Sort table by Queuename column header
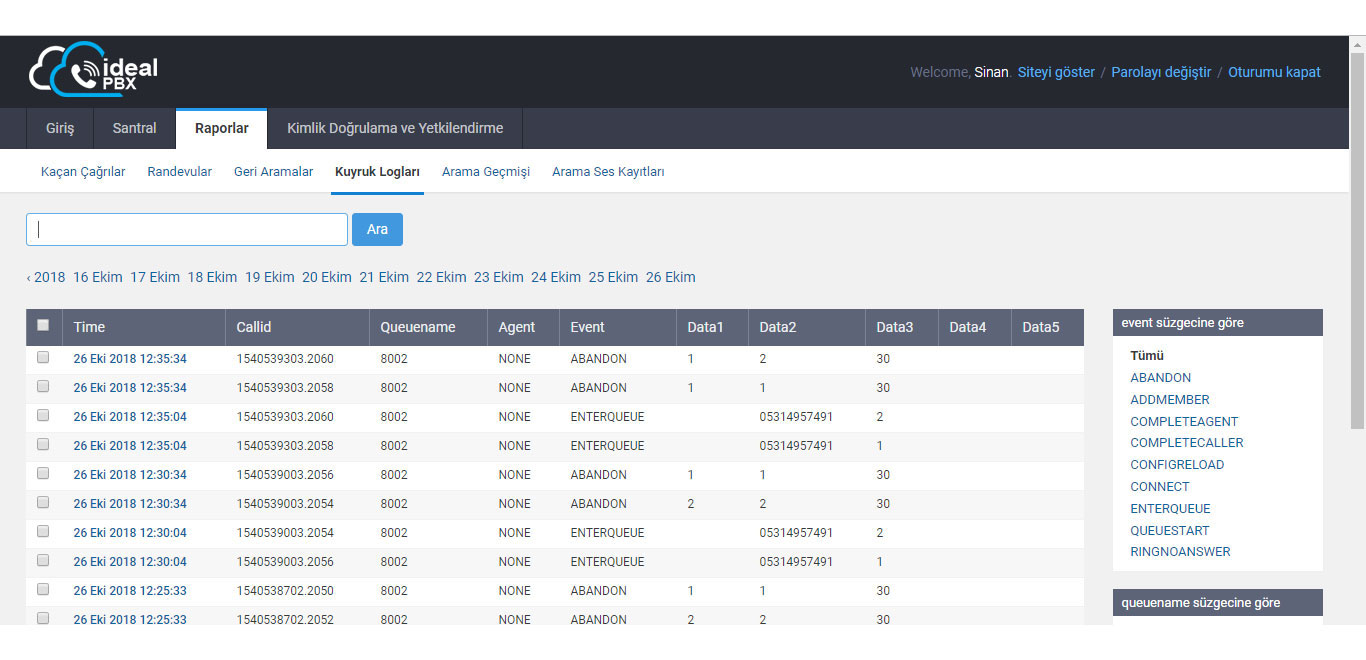The image size is (1366, 660). (x=417, y=327)
